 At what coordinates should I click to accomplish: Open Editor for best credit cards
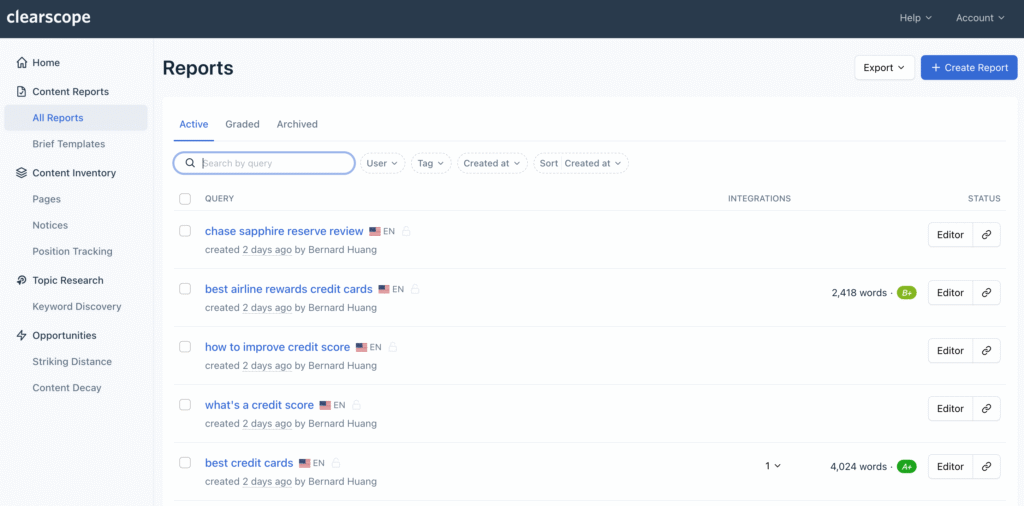tap(950, 467)
